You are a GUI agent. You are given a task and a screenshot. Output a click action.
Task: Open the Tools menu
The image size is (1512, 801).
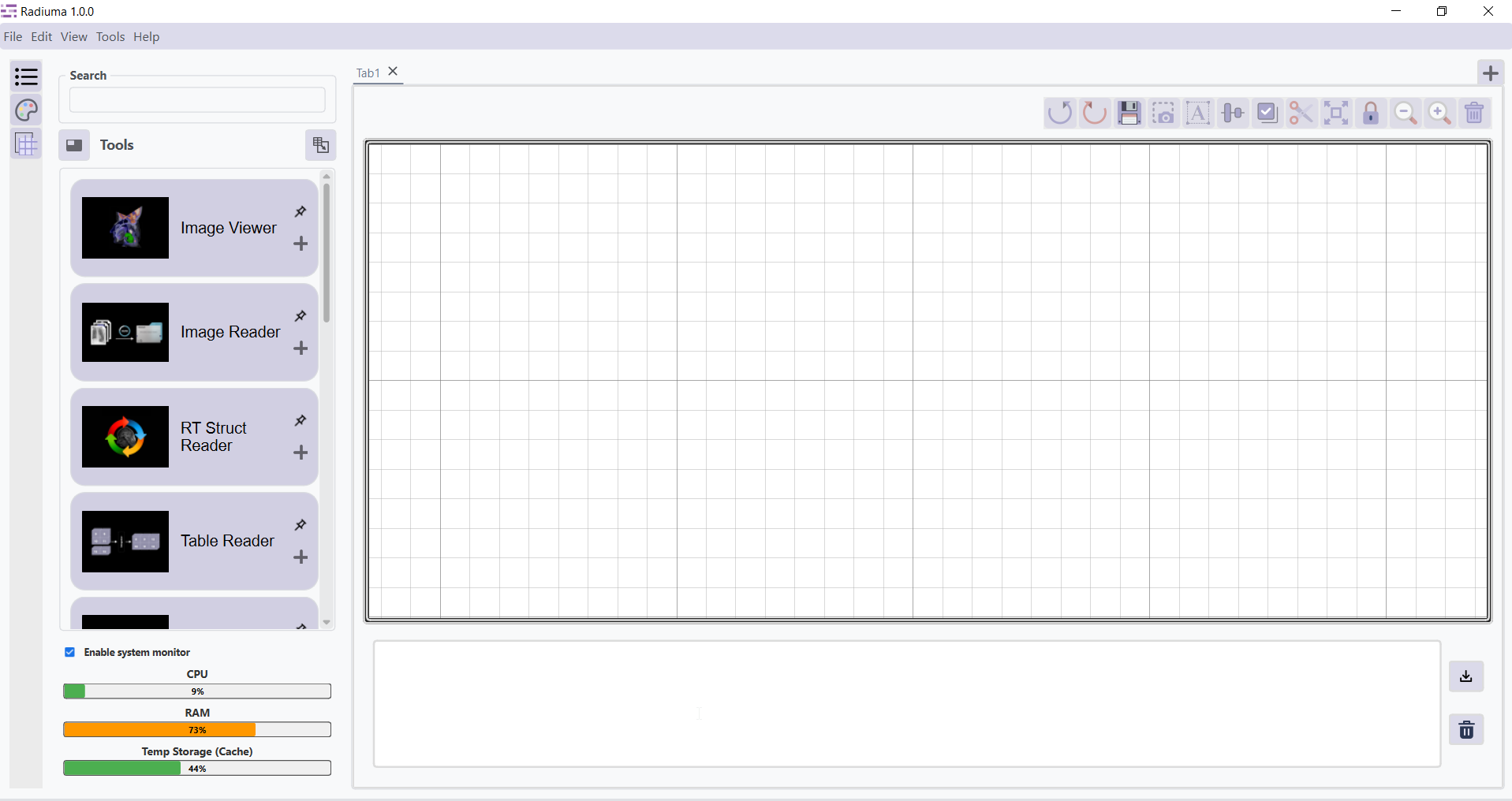pyautogui.click(x=110, y=36)
